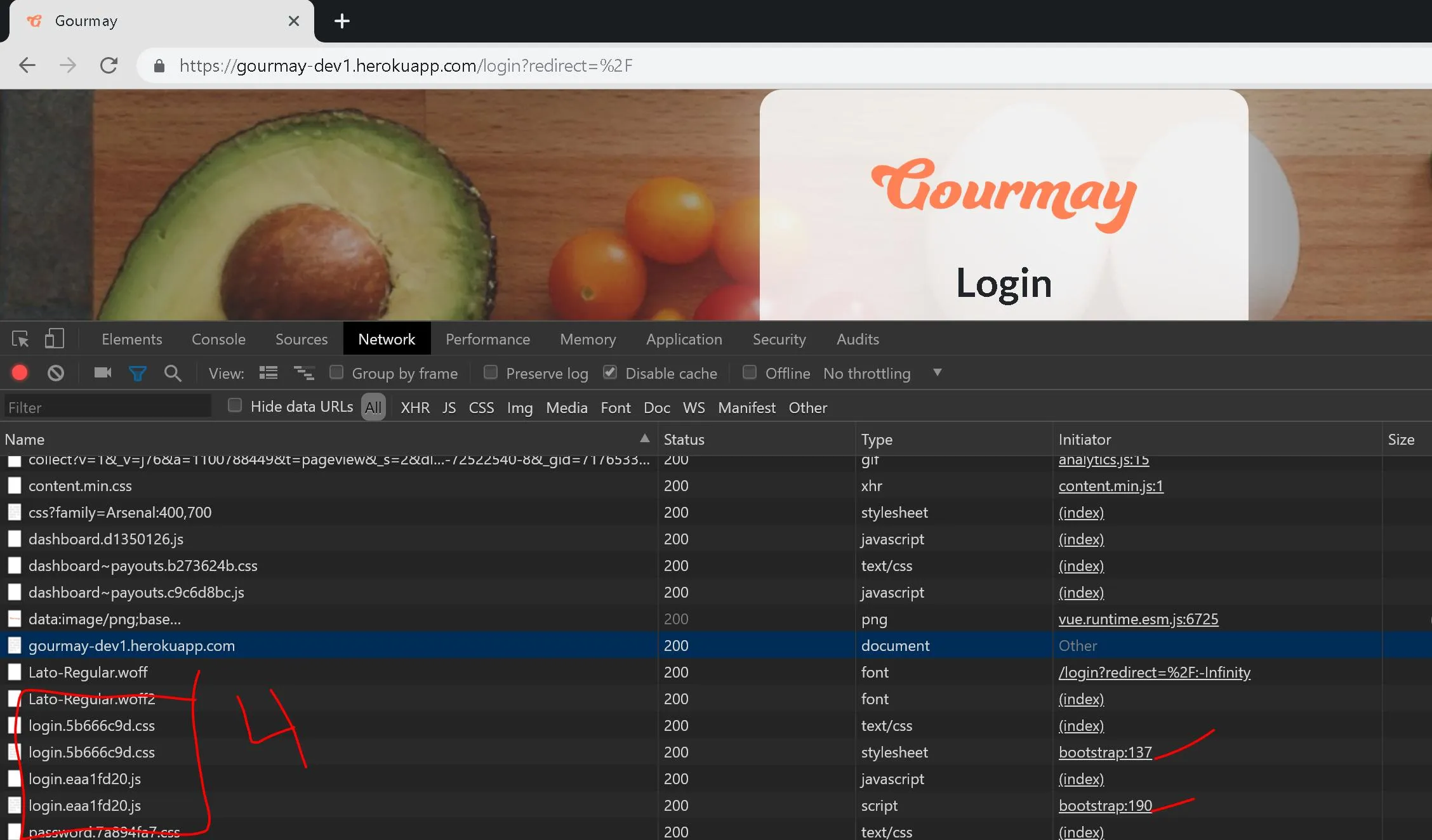Screen dimensions: 1432x840
Task: Select the inspect element cursor icon
Action: coord(20,339)
